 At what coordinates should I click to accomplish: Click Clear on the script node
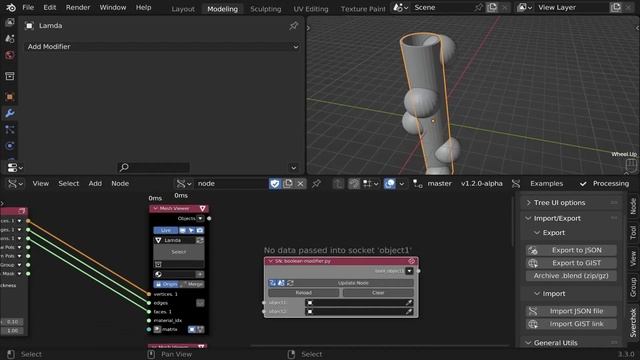(378, 293)
